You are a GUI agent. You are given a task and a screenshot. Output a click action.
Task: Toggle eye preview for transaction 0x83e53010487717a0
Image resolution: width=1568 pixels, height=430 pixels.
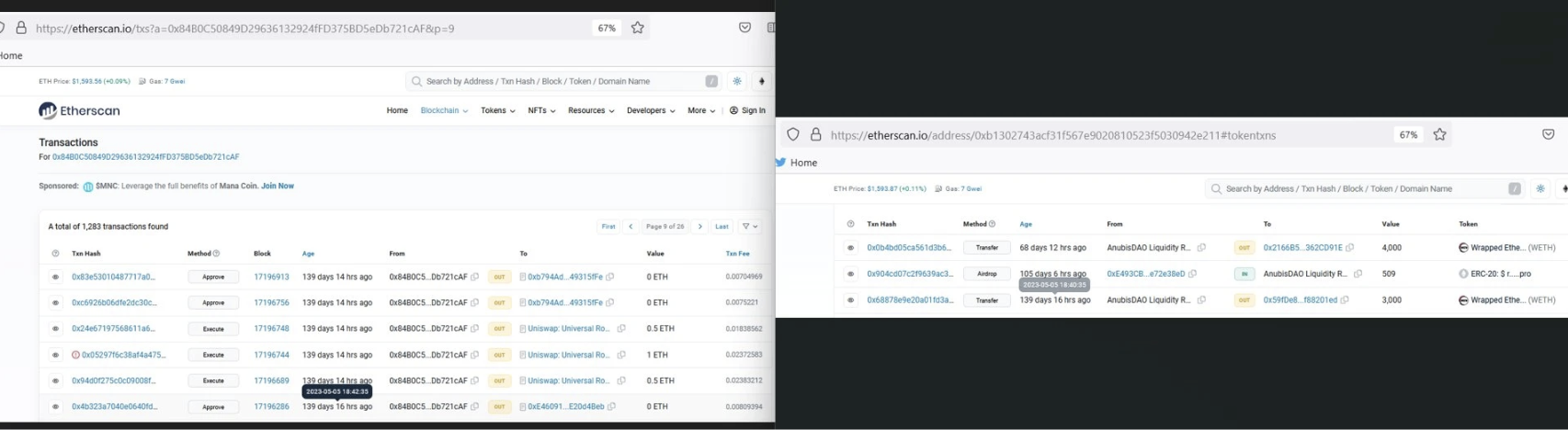[56, 277]
